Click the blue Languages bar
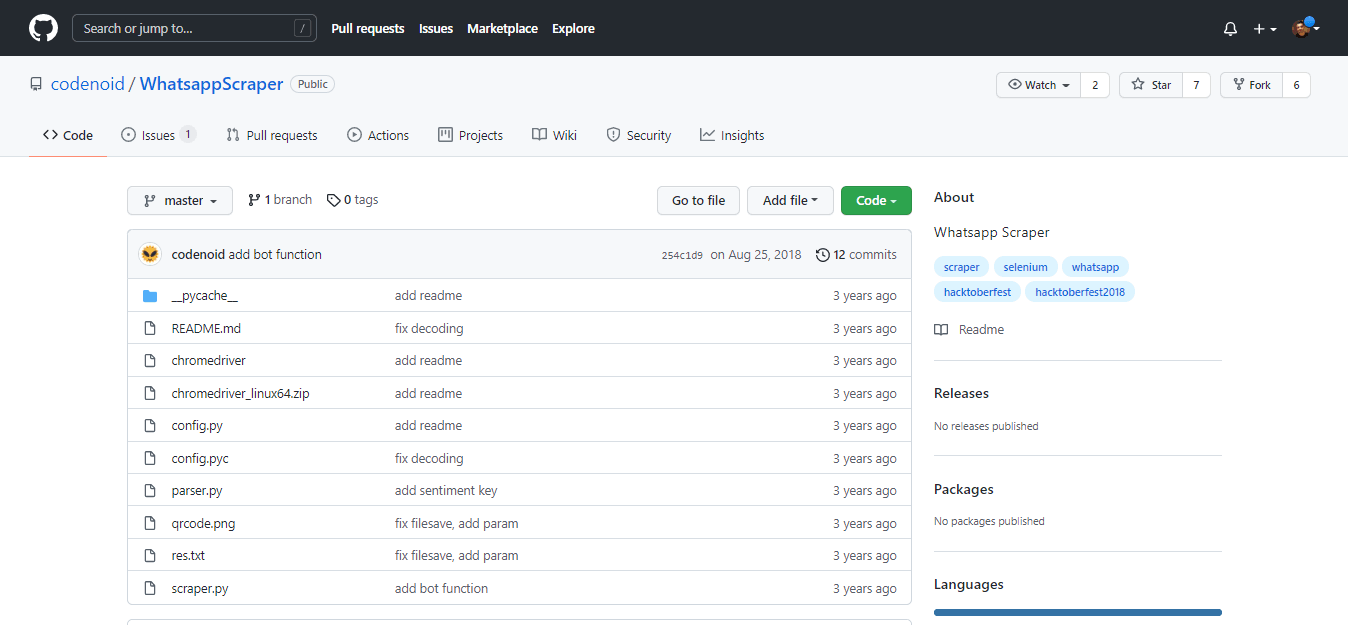The image size is (1348, 625). [1077, 612]
